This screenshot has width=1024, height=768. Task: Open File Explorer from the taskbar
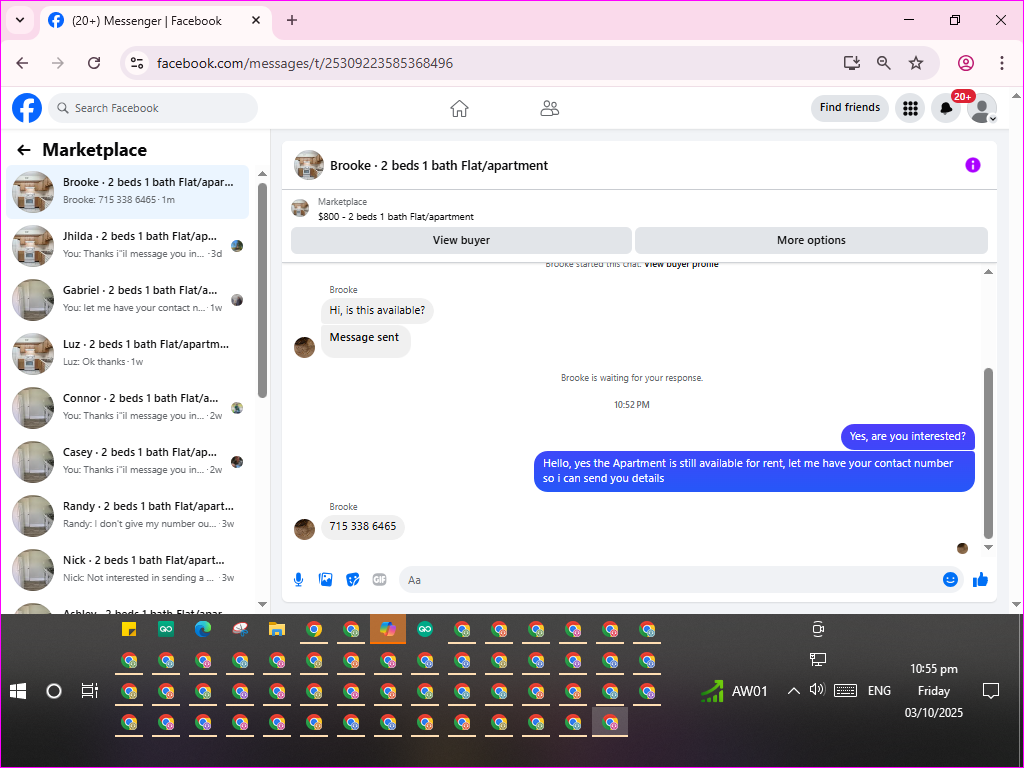pos(277,629)
